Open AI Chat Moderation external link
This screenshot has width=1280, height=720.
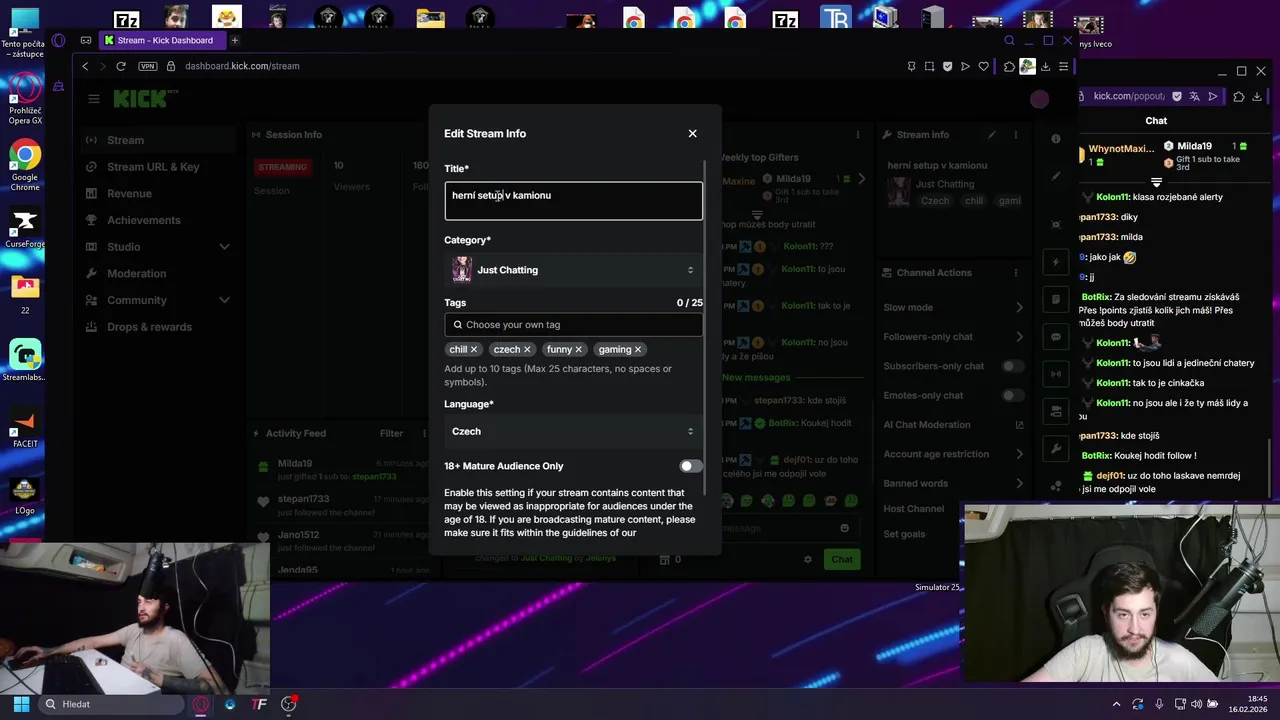1019,425
